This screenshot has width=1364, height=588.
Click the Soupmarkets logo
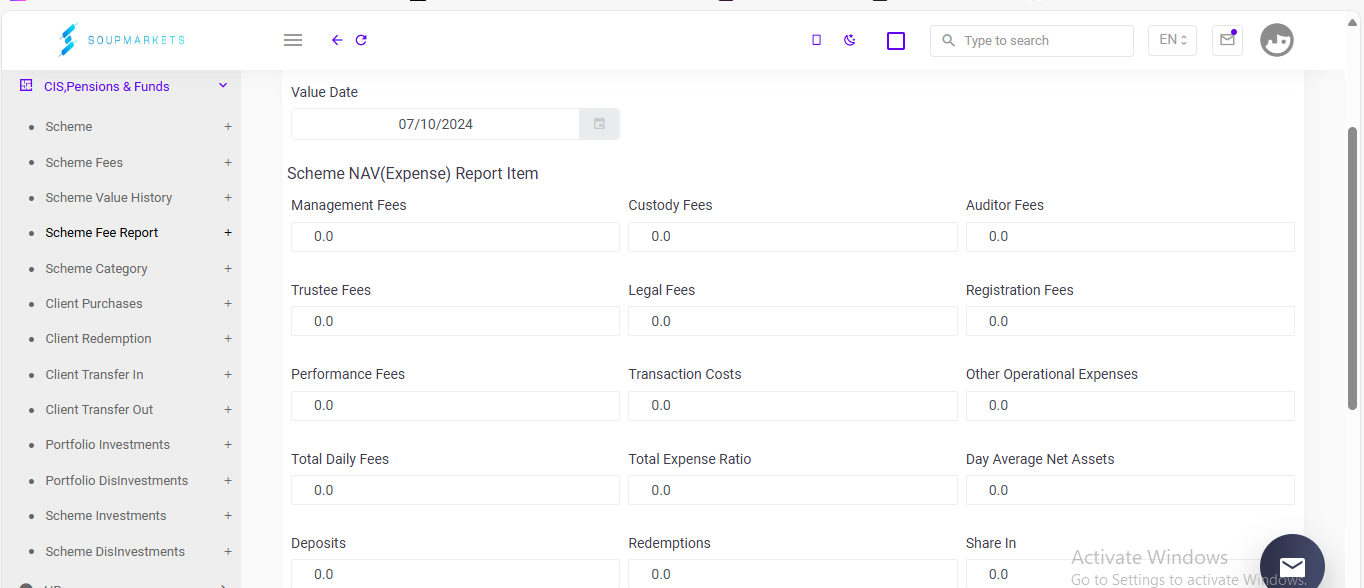tap(121, 40)
